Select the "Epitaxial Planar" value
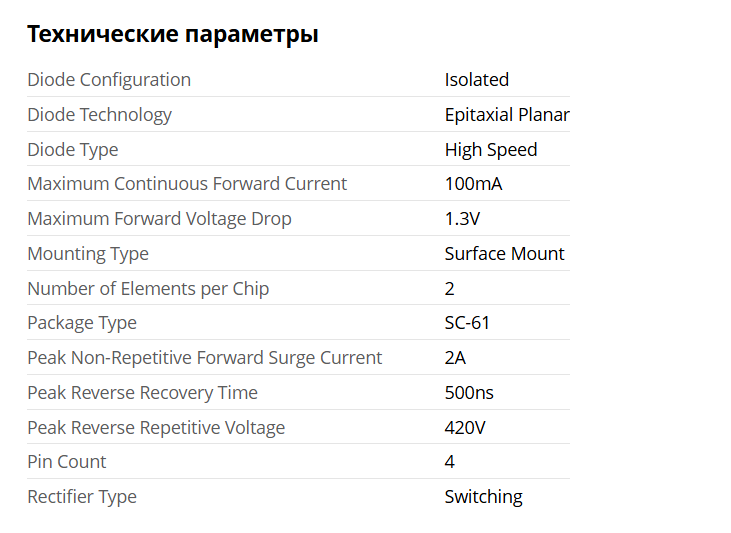 tap(506, 115)
